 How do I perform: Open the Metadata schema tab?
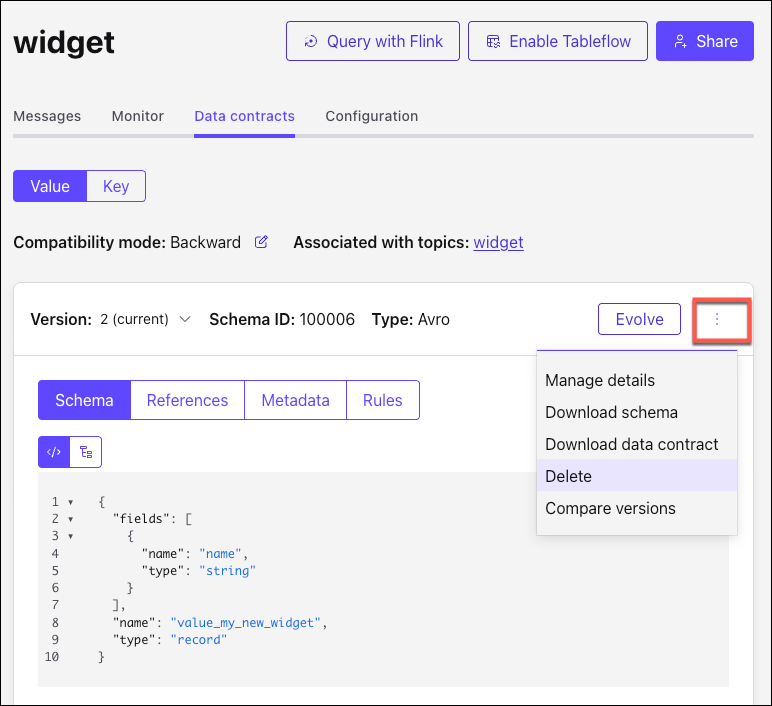coord(295,400)
